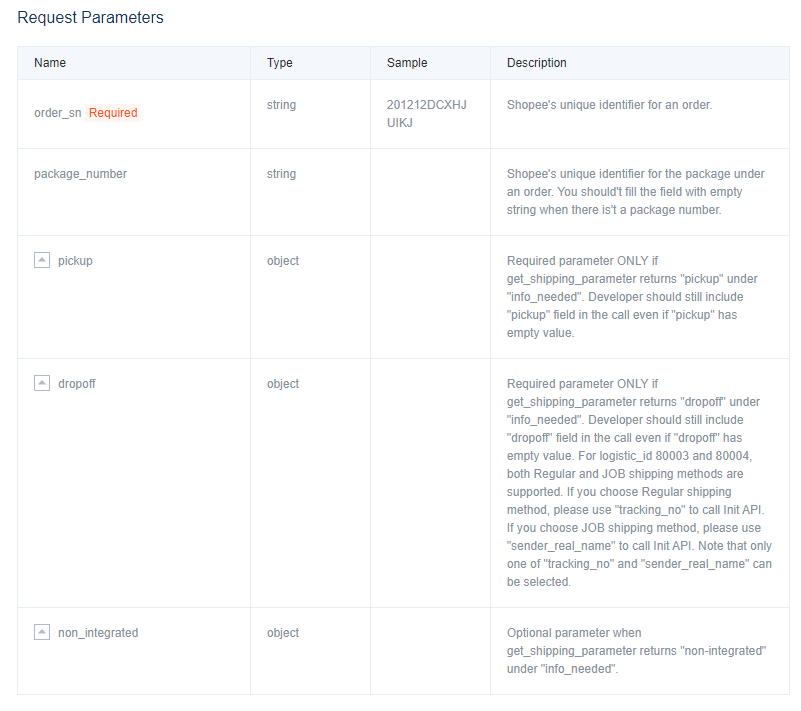The height and width of the screenshot is (711, 801).
Task: Select the package_number parameter name
Action: (80, 174)
